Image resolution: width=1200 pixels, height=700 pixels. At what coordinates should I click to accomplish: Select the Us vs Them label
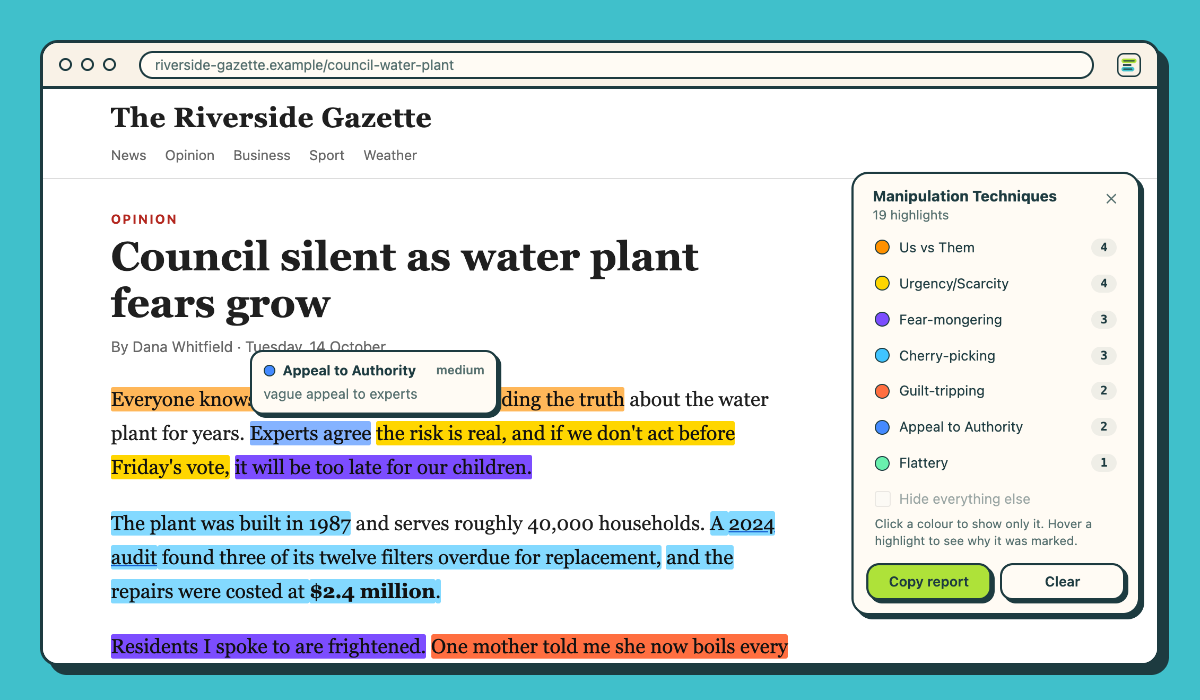point(936,247)
